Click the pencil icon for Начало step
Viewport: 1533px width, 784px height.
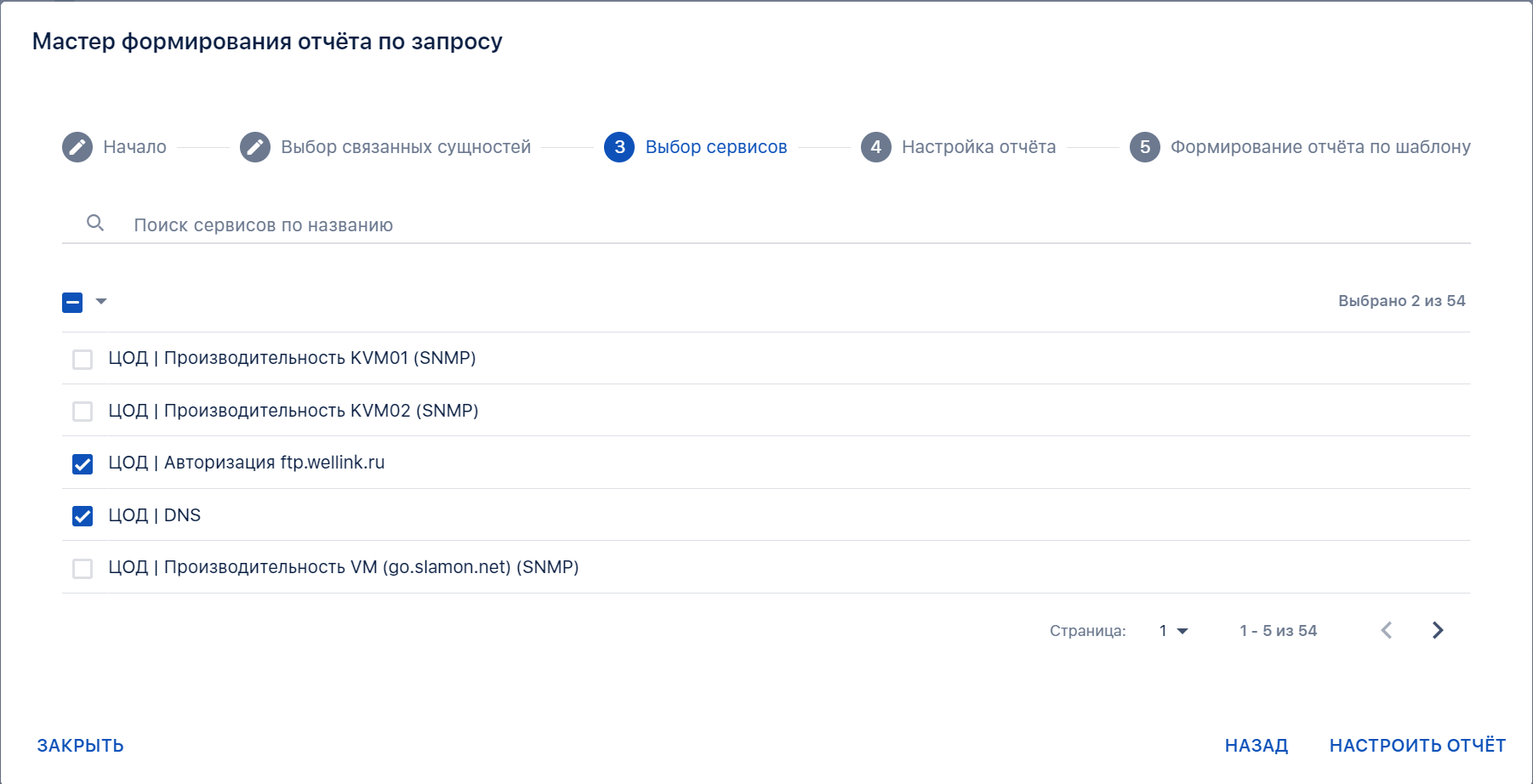click(77, 147)
